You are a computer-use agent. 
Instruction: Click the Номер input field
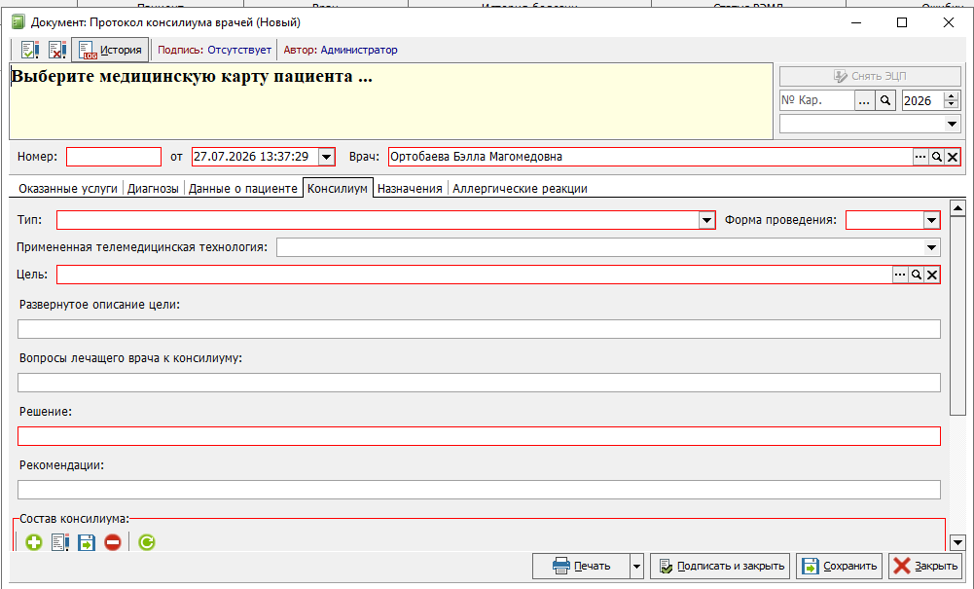pos(114,157)
